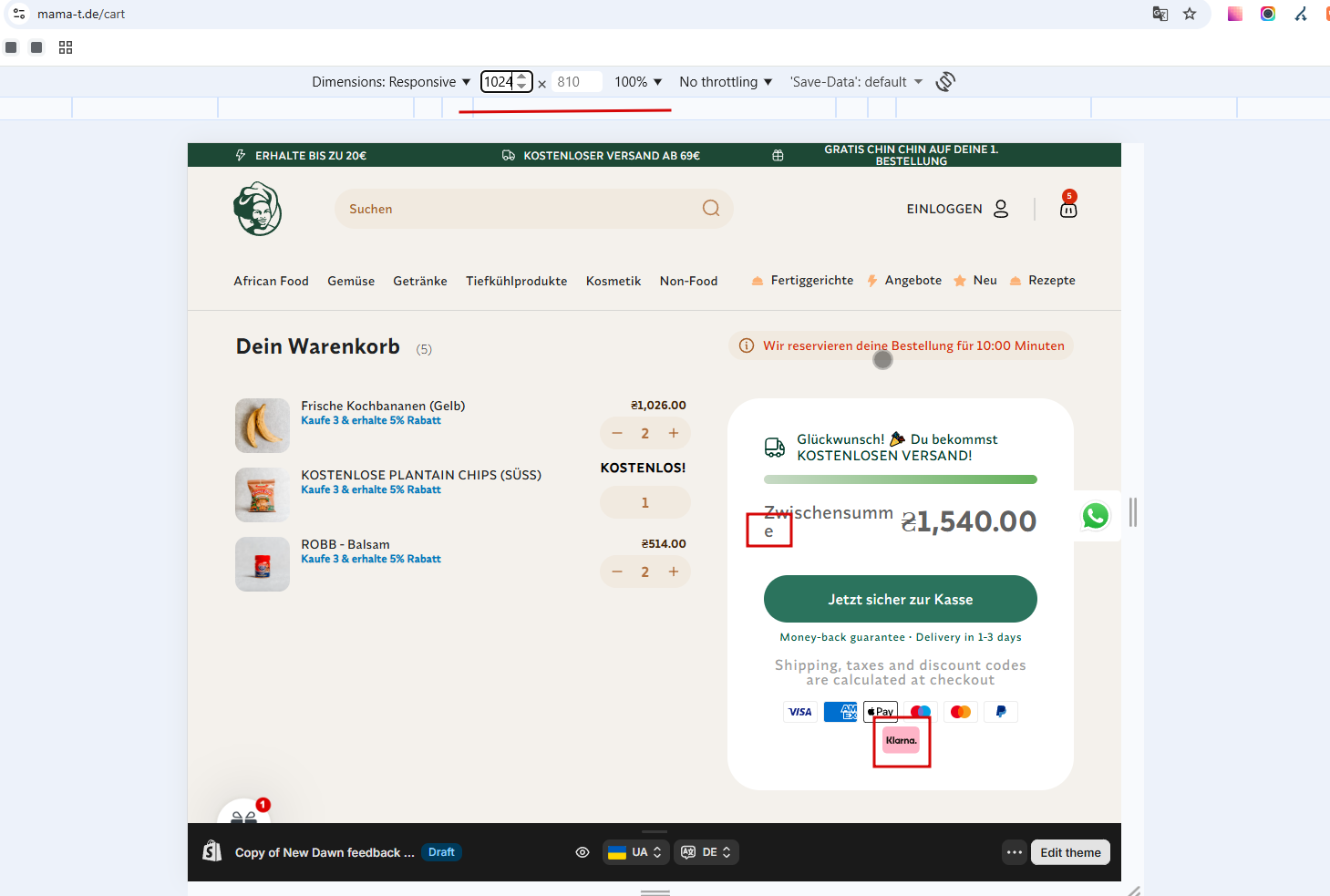Increase quantity of Frische Kochbananen
1330x896 pixels.
point(674,433)
